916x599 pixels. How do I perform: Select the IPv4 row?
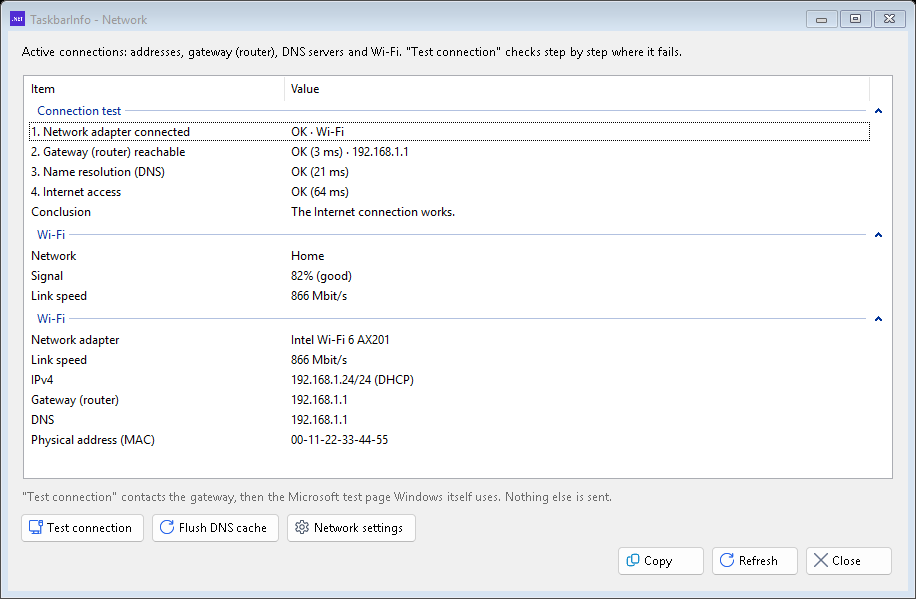tap(449, 380)
